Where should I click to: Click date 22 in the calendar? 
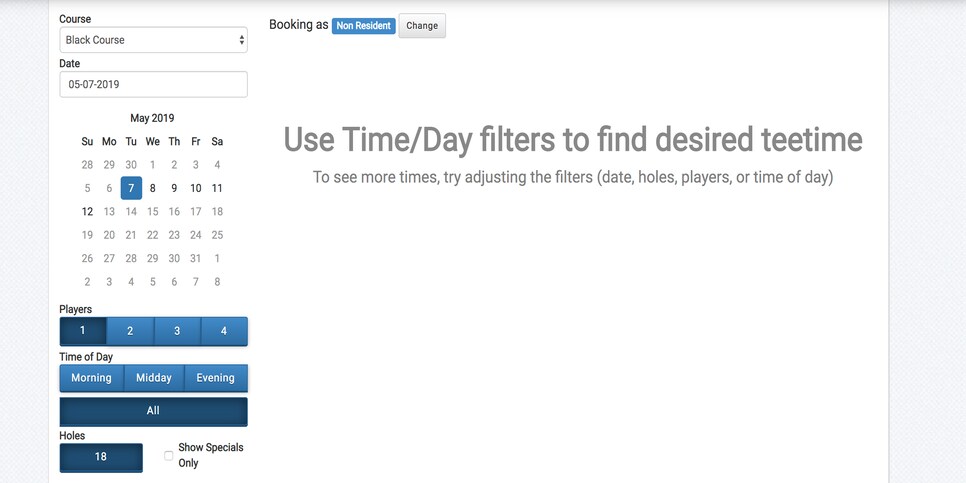pos(153,235)
